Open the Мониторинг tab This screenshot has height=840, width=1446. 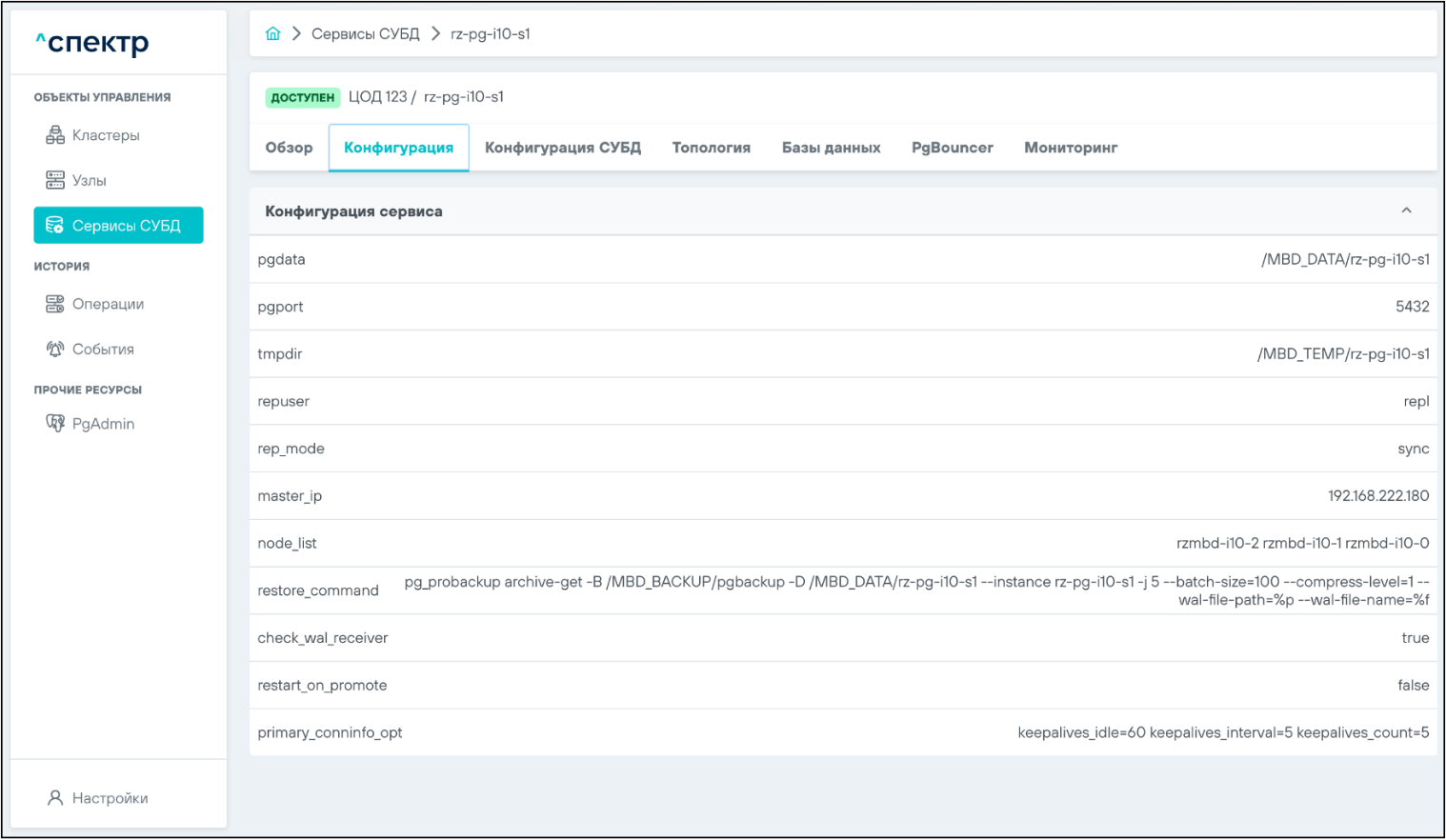[x=1071, y=148]
